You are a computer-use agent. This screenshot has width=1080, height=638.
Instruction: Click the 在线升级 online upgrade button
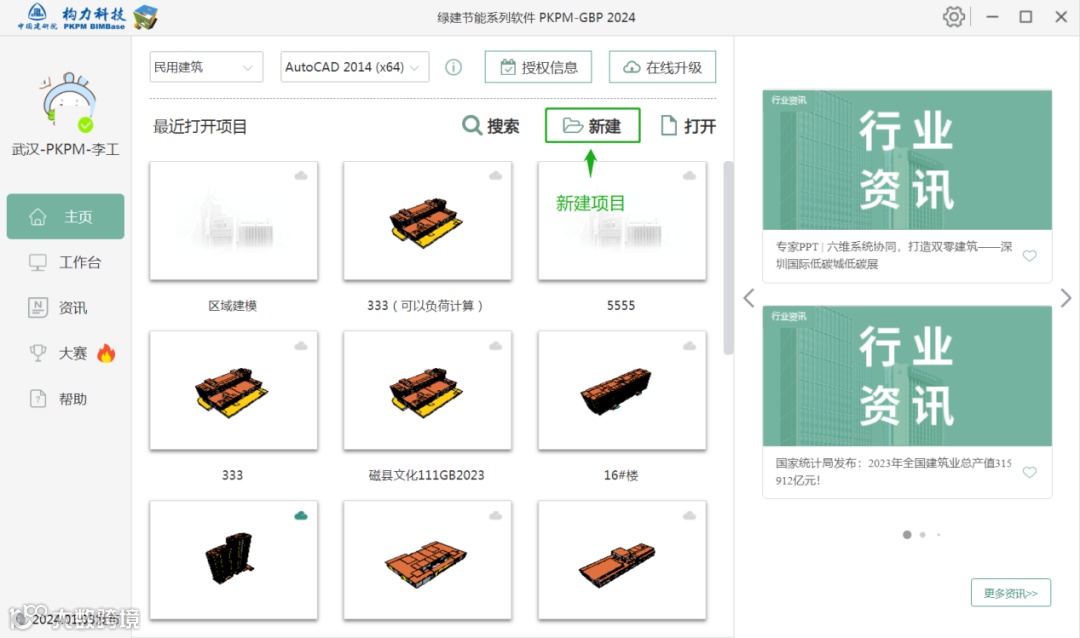point(662,67)
